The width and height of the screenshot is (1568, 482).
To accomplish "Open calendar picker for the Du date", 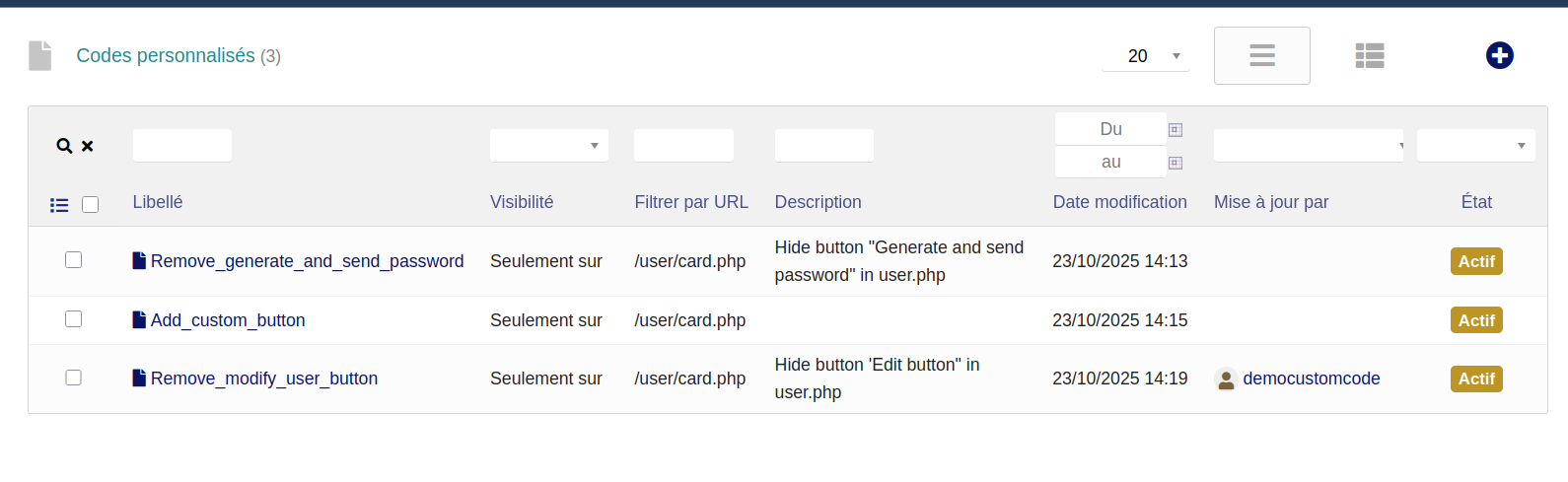I will pyautogui.click(x=1176, y=129).
